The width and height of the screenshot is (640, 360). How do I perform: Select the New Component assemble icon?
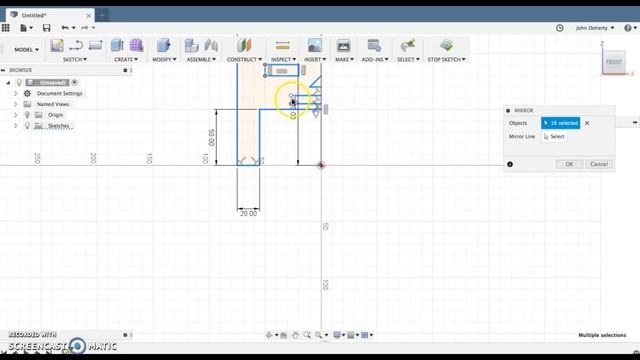coord(191,45)
